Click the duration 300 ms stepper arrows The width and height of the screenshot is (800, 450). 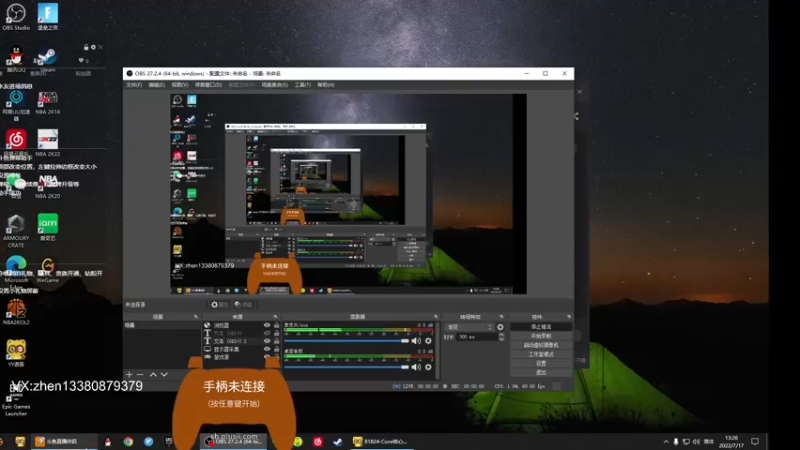click(x=502, y=337)
